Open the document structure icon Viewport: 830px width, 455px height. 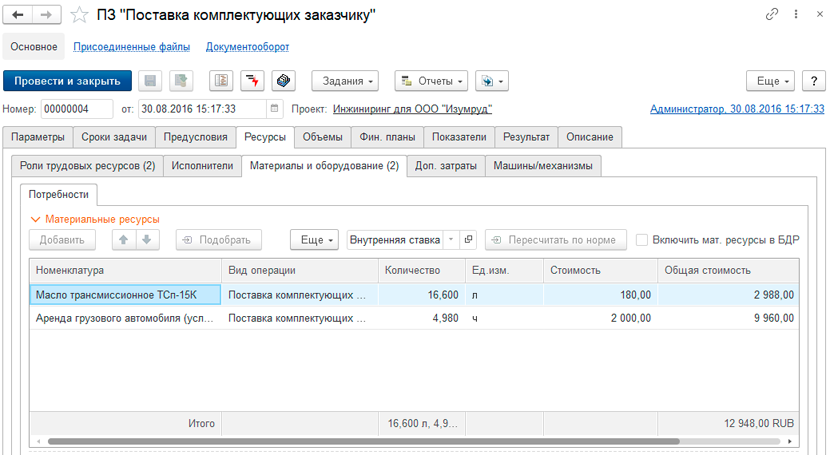pos(221,81)
